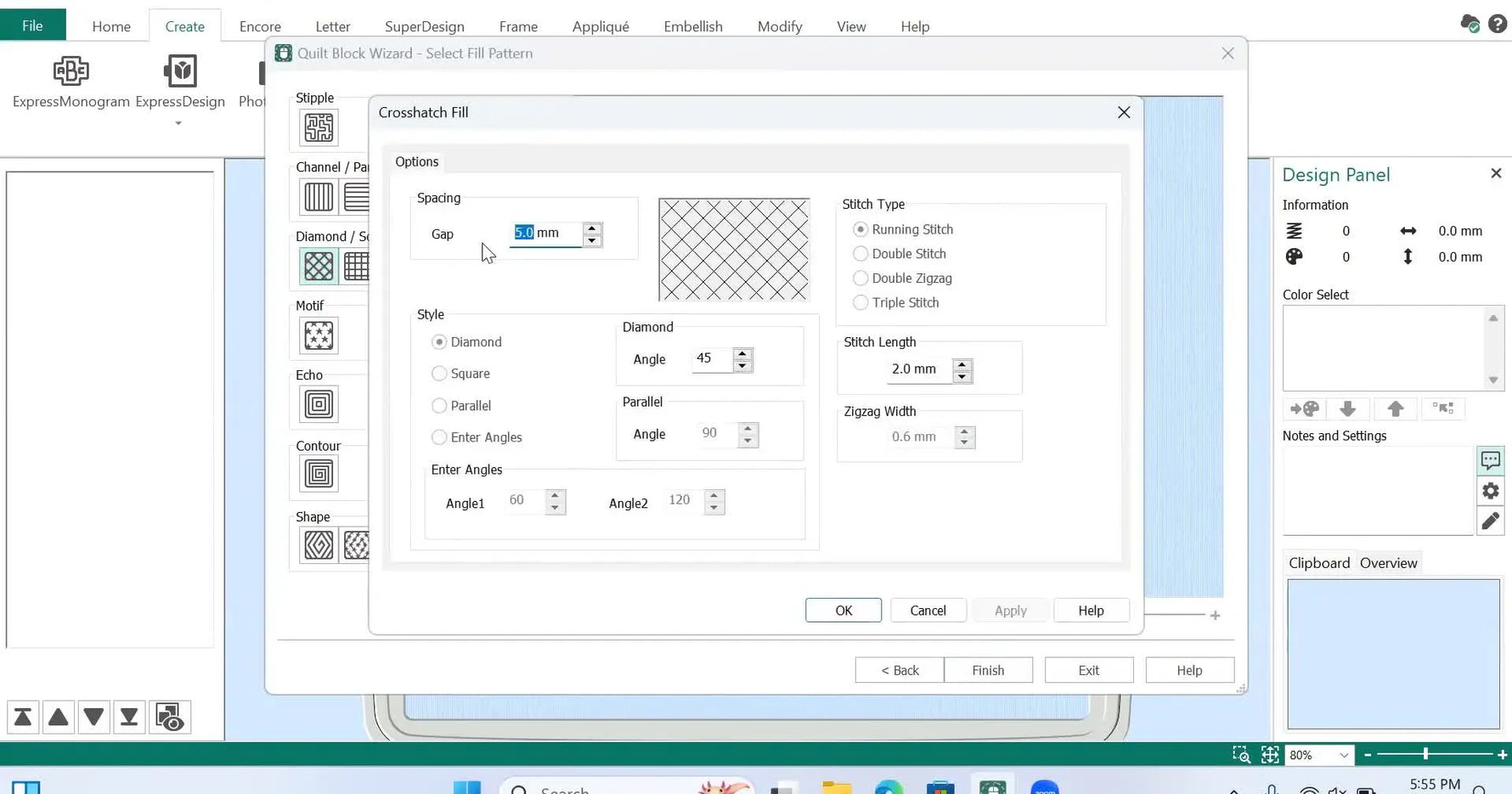The image size is (1512, 794).
Task: Click the Apply button
Action: [1010, 610]
